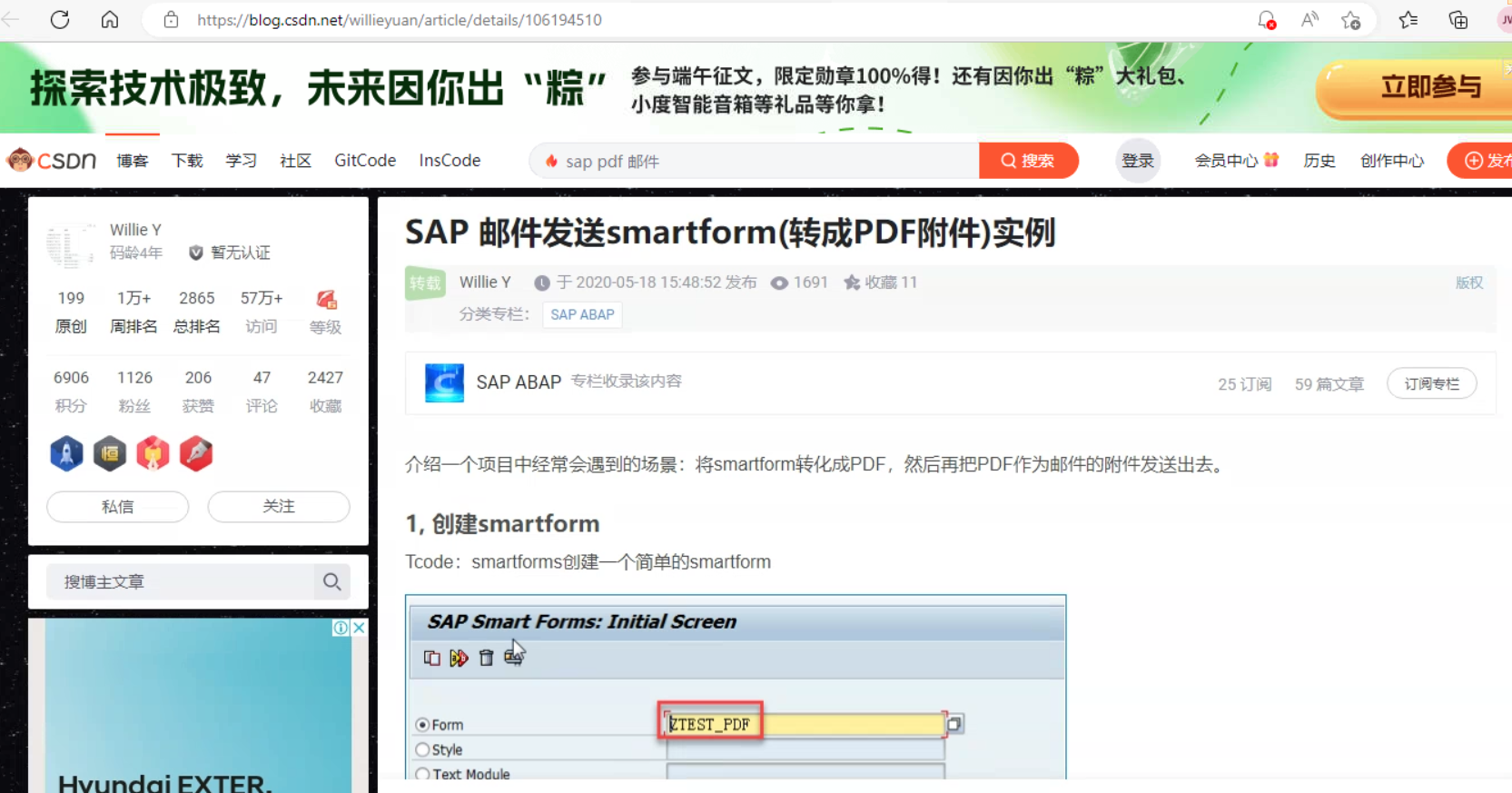1512x793 pixels.
Task: Click the print icon in Smart Forms toolbar
Action: tap(514, 657)
